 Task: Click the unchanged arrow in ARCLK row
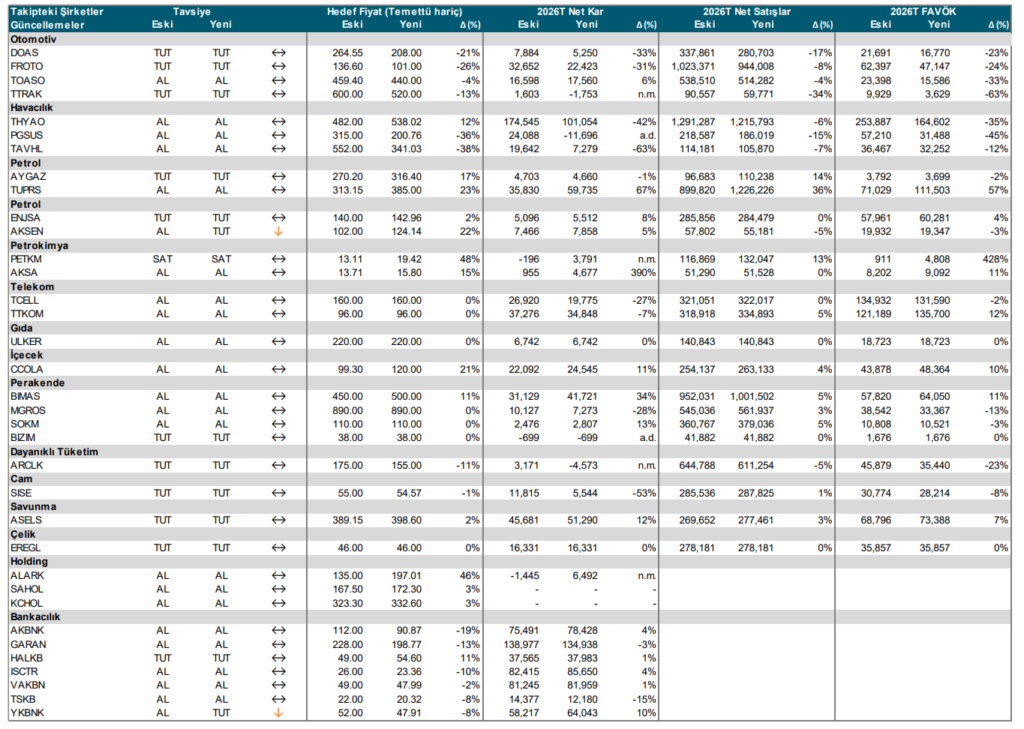coord(279,466)
